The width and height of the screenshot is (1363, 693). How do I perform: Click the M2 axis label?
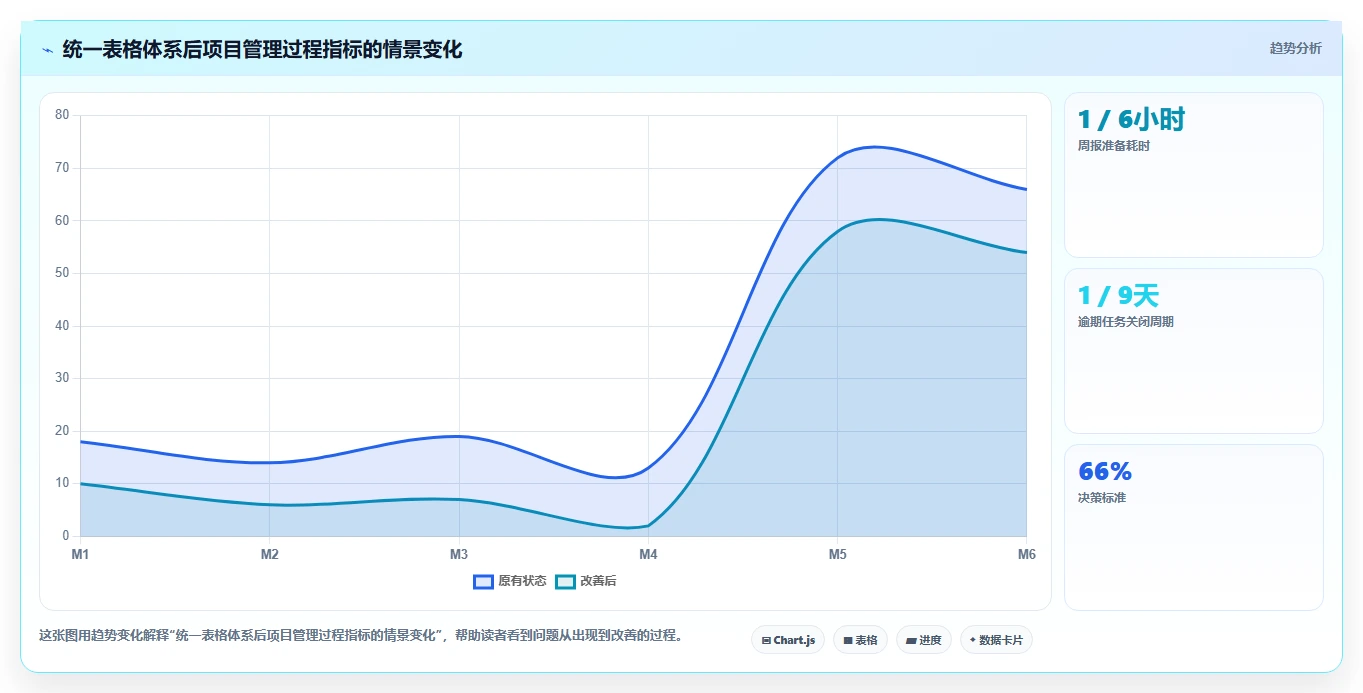tap(269, 554)
